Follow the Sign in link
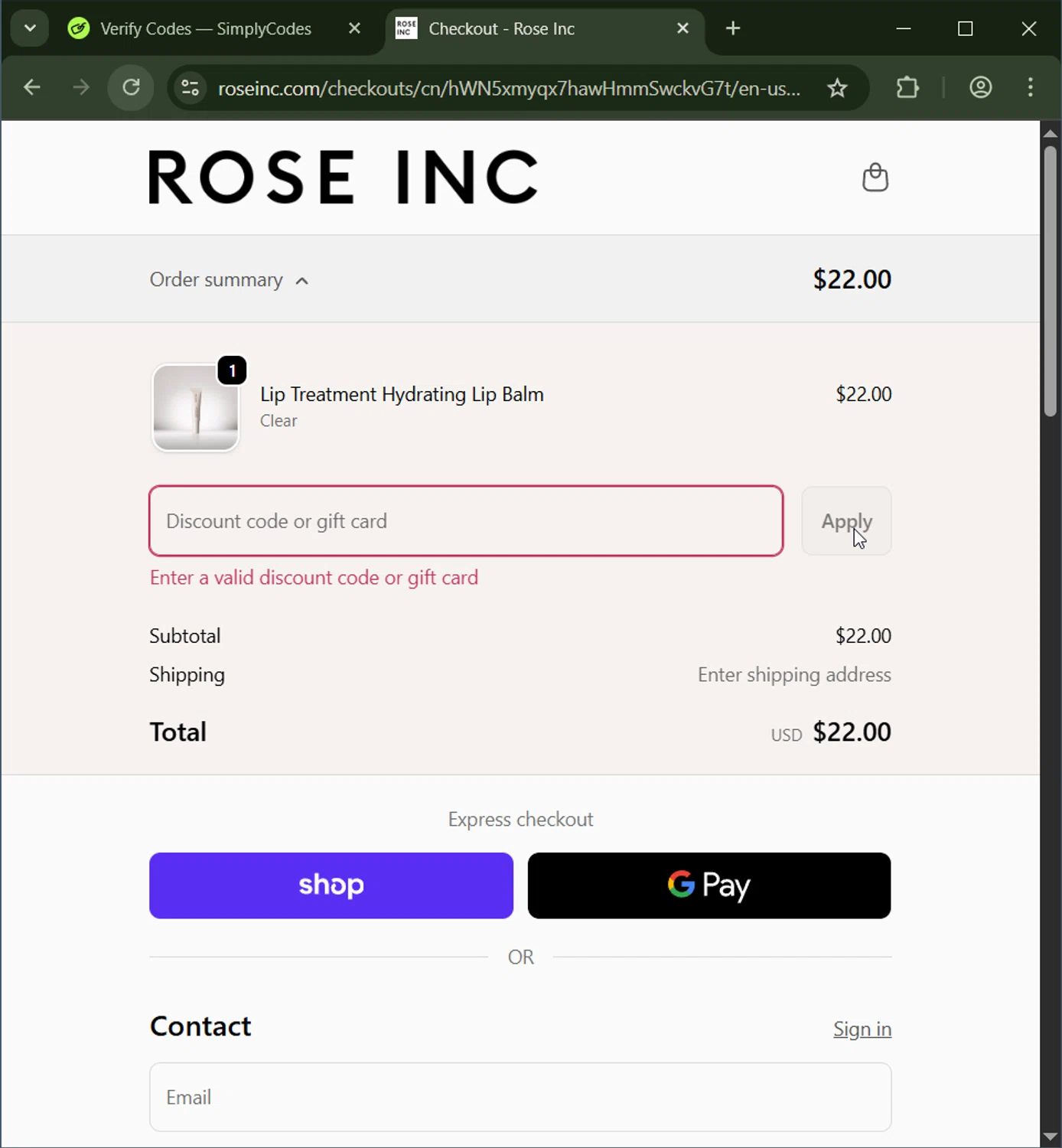Image resolution: width=1062 pixels, height=1148 pixels. [x=862, y=1029]
